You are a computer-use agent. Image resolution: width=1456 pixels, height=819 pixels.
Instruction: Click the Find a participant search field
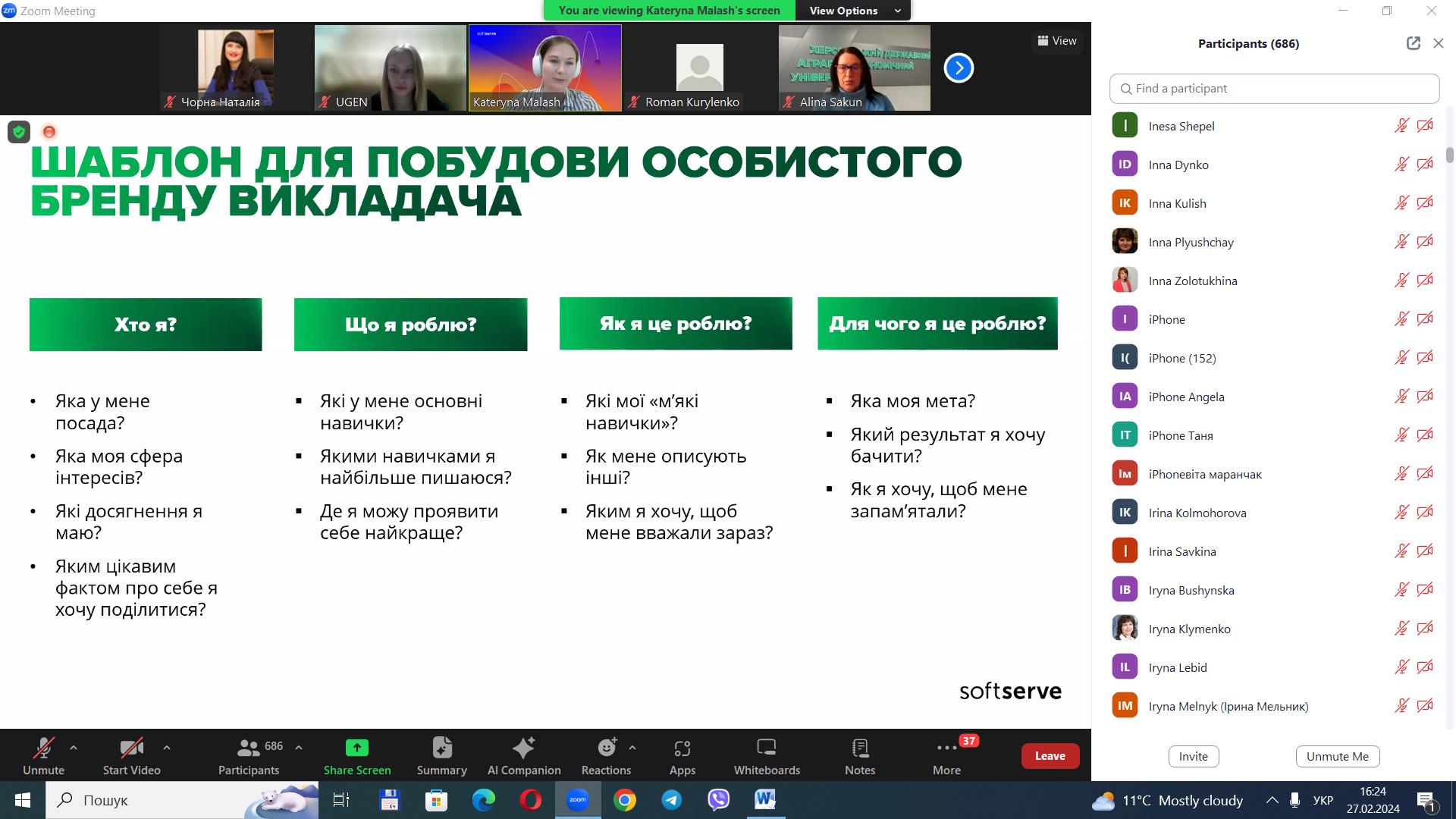[x=1274, y=89]
